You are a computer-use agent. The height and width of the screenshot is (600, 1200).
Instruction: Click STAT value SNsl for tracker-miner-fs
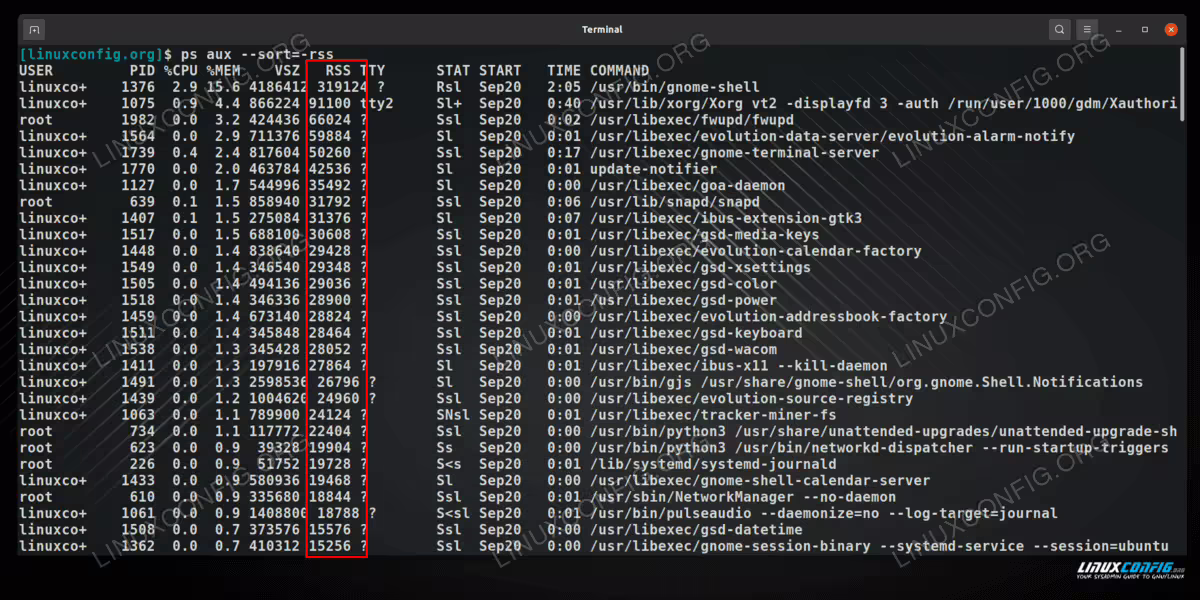[453, 414]
